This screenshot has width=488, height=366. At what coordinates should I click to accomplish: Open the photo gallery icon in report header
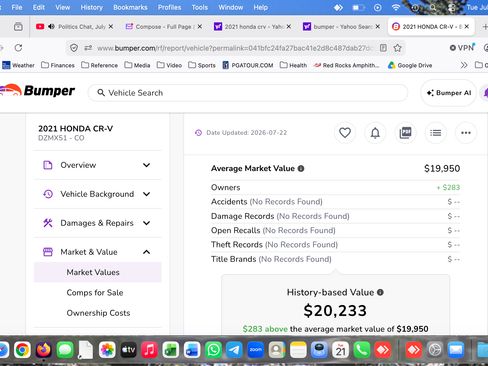tap(405, 133)
